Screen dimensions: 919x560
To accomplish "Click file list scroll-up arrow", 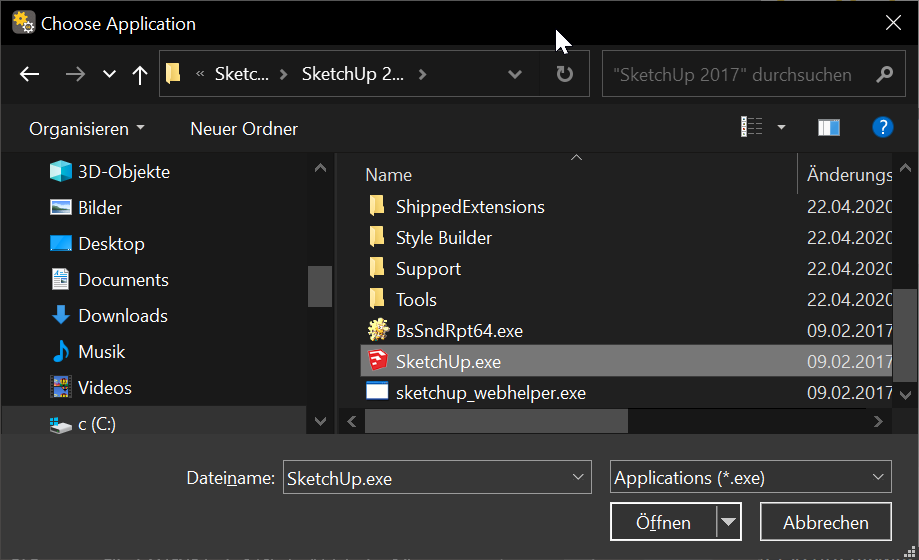I will (x=906, y=168).
